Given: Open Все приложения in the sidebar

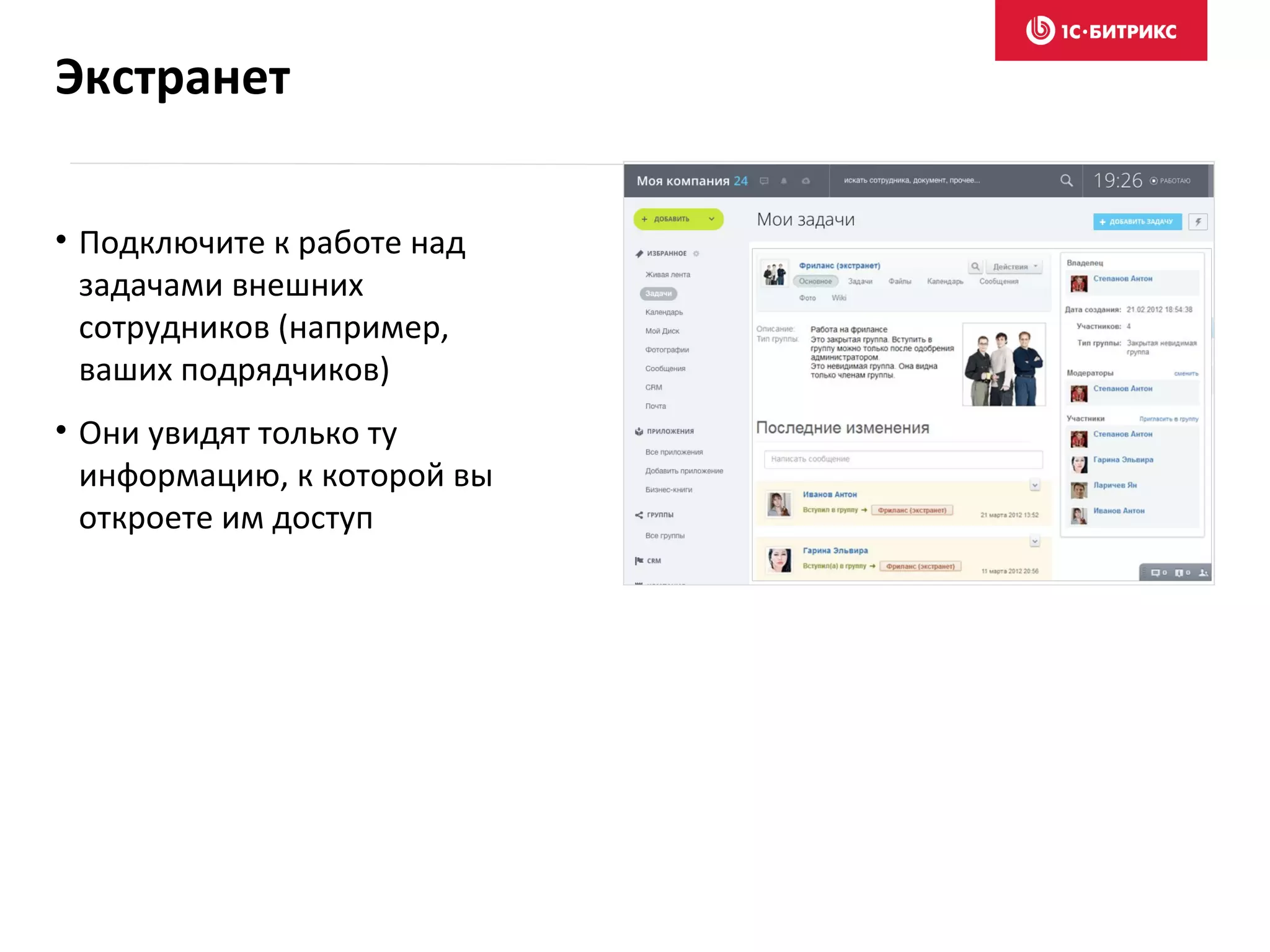Looking at the screenshot, I should click(673, 452).
